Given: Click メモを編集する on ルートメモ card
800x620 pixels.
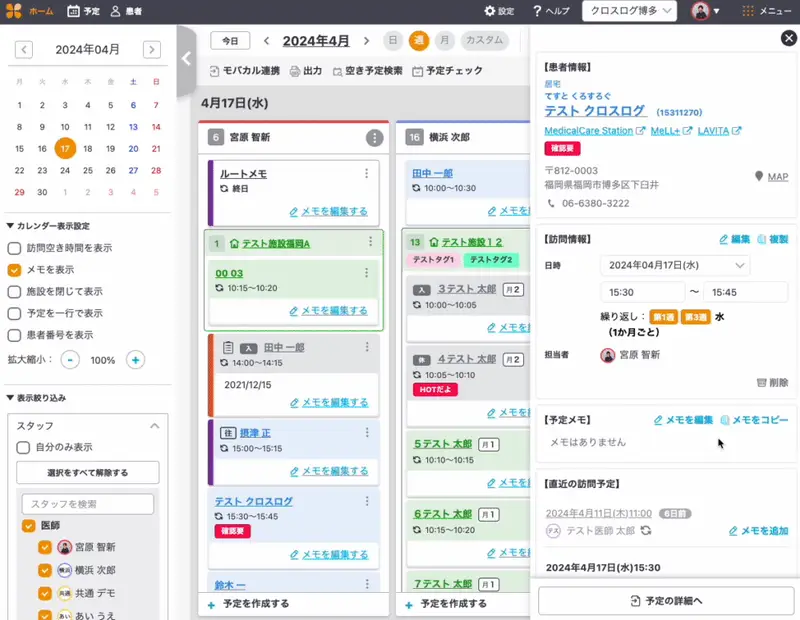Looking at the screenshot, I should [329, 211].
